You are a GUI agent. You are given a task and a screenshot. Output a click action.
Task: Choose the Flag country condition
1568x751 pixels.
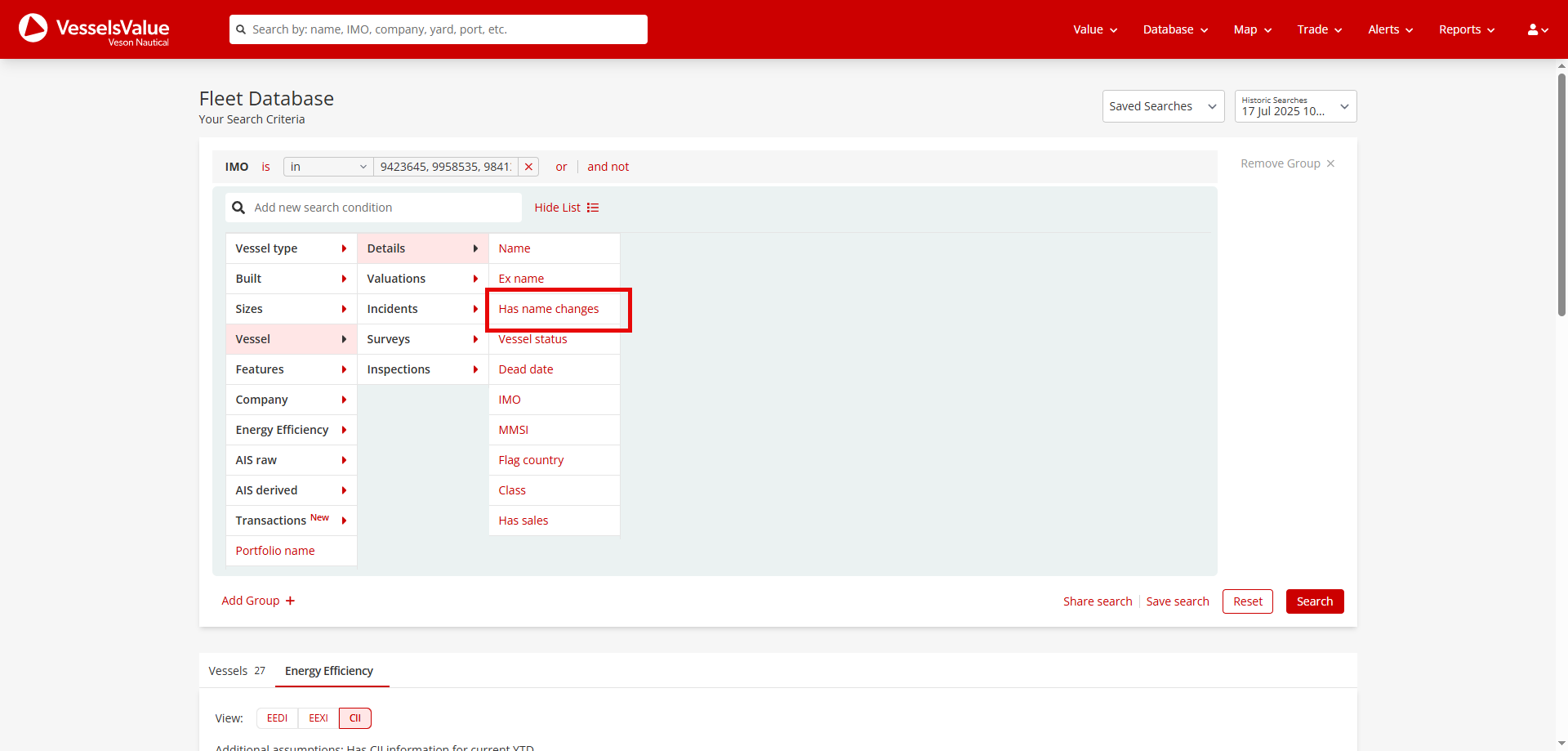(531, 460)
